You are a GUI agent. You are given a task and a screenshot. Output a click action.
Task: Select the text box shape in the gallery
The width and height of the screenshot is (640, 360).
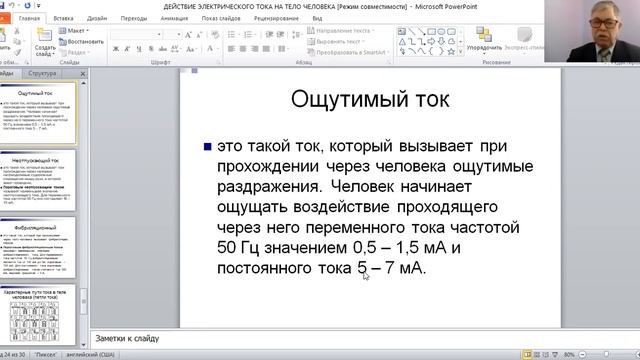click(x=402, y=31)
